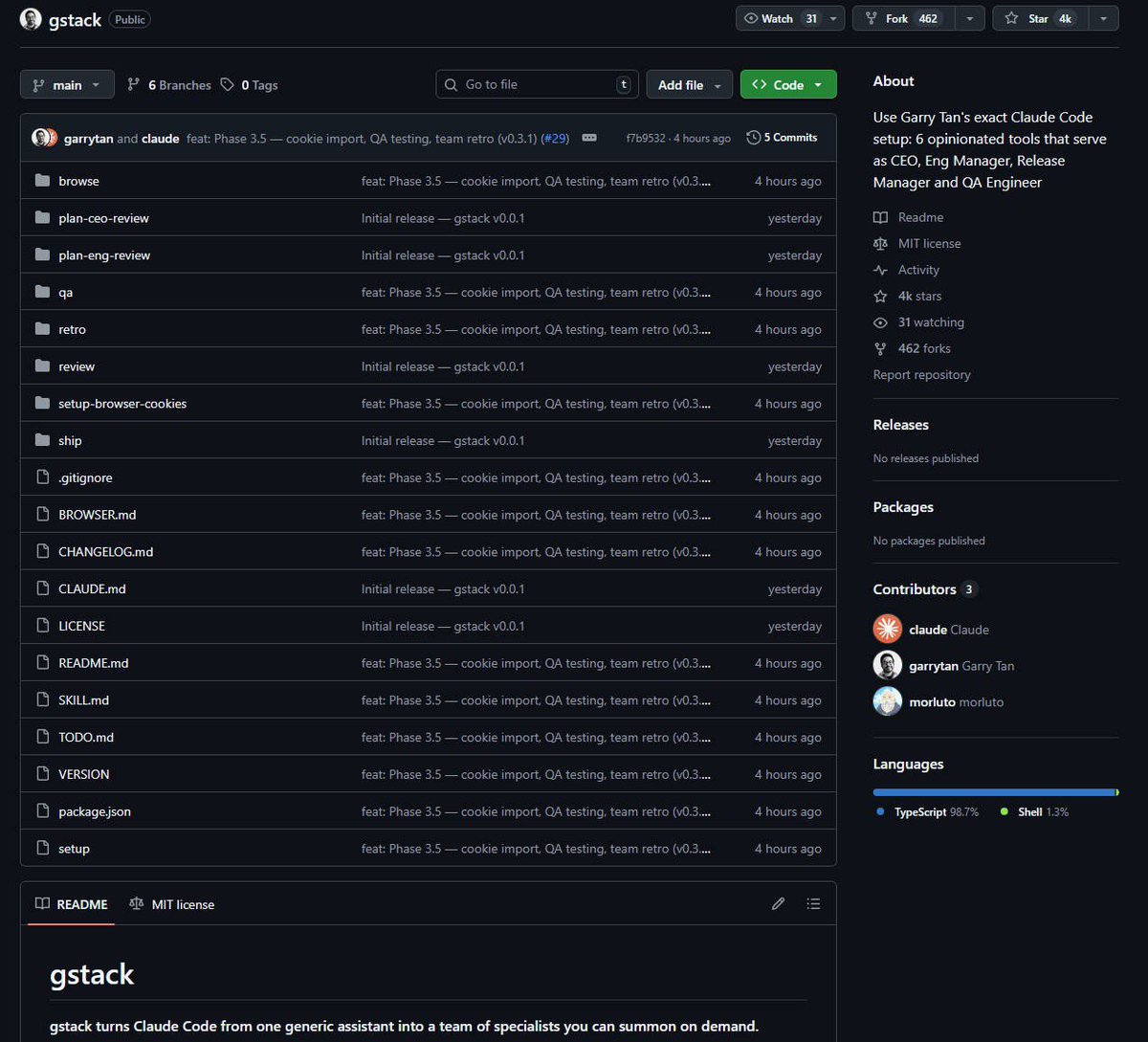Click claude co-author name in commit header
This screenshot has width=1148, height=1042.
[x=161, y=139]
